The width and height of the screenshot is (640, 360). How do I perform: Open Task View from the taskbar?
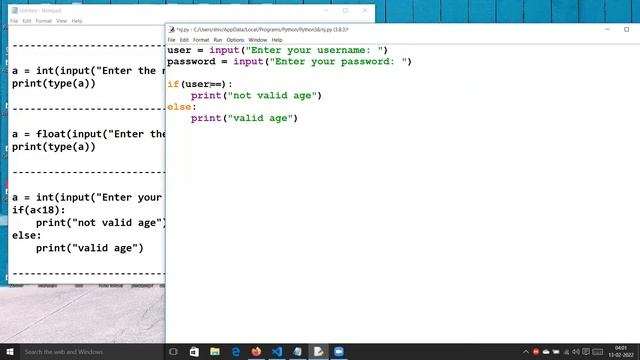(x=173, y=351)
